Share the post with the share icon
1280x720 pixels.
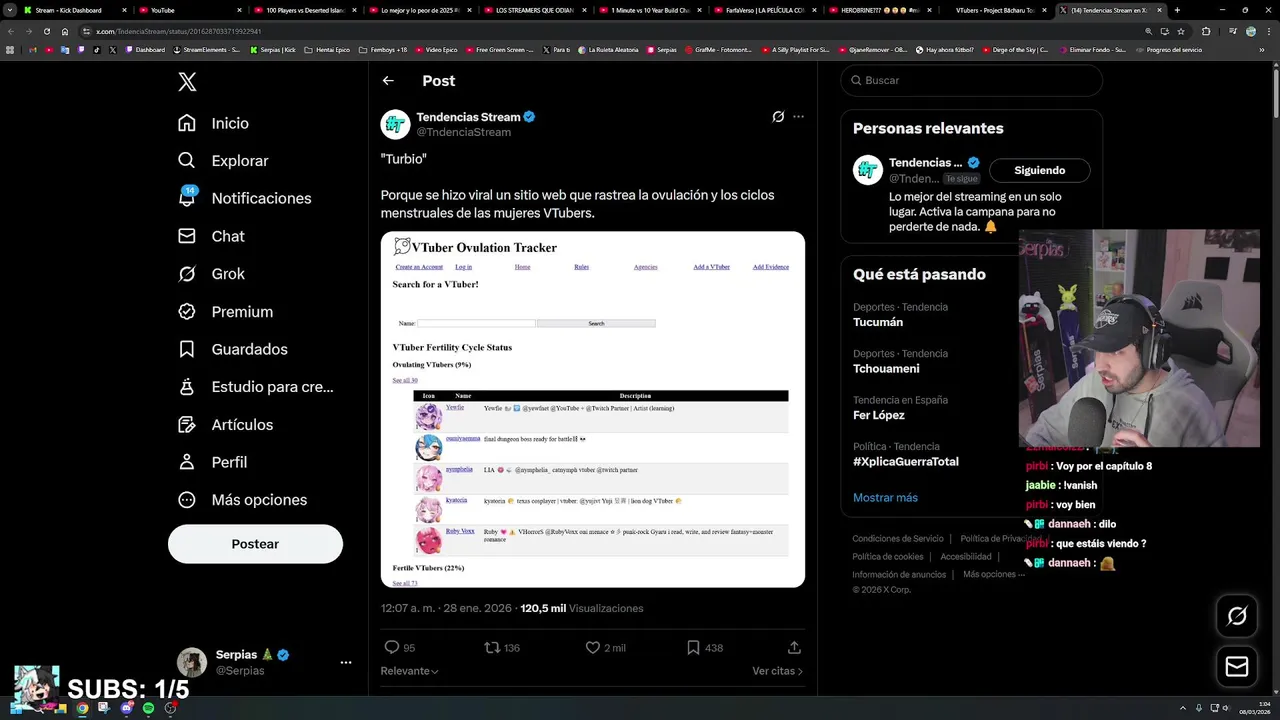click(794, 648)
